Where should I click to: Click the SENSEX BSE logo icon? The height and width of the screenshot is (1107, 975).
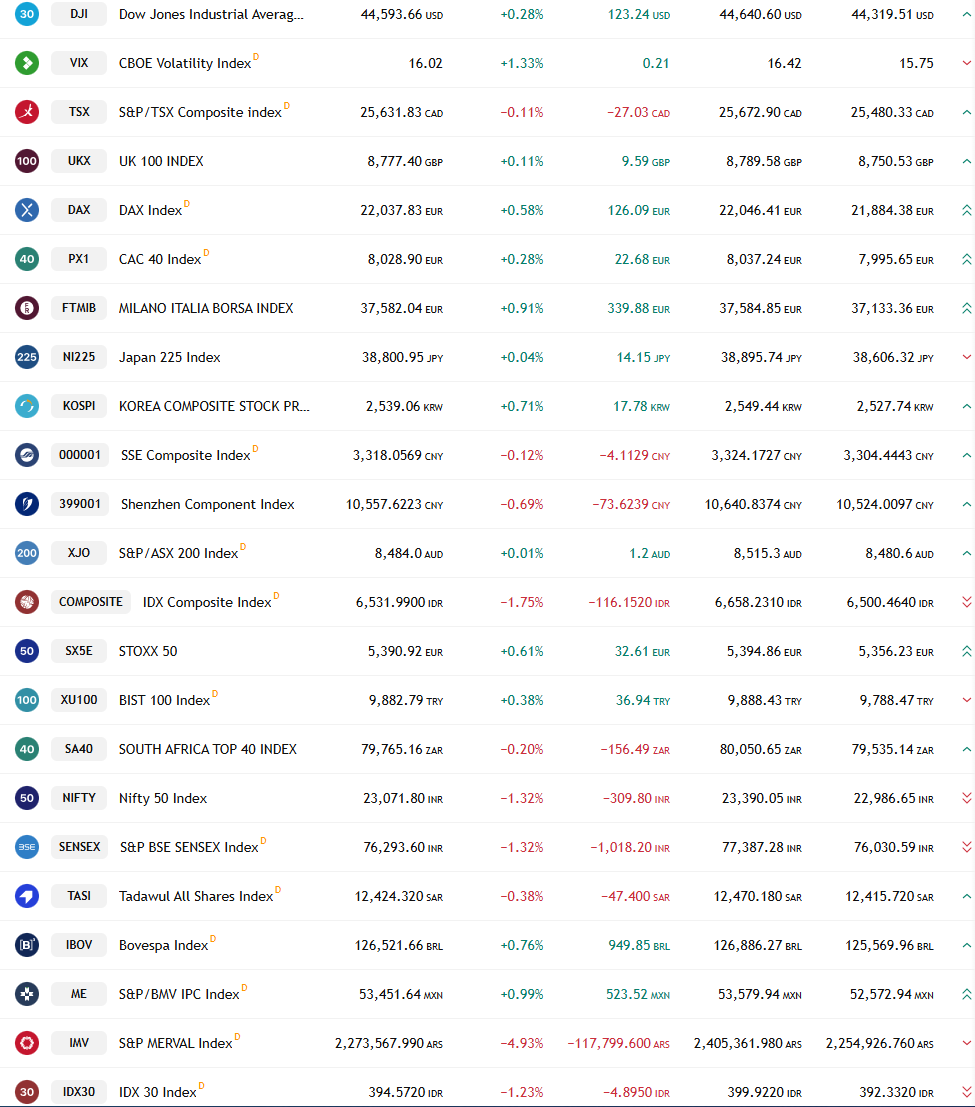click(x=27, y=846)
